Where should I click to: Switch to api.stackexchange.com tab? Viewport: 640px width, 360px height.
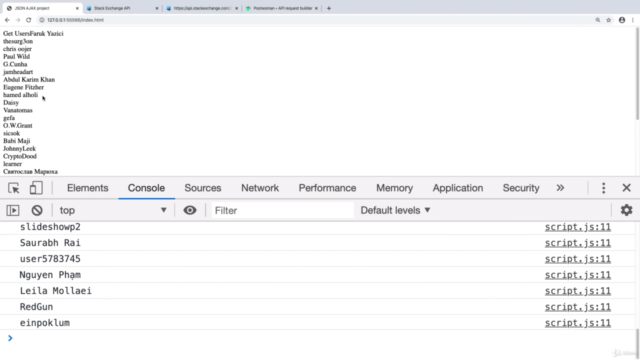[x=201, y=8]
